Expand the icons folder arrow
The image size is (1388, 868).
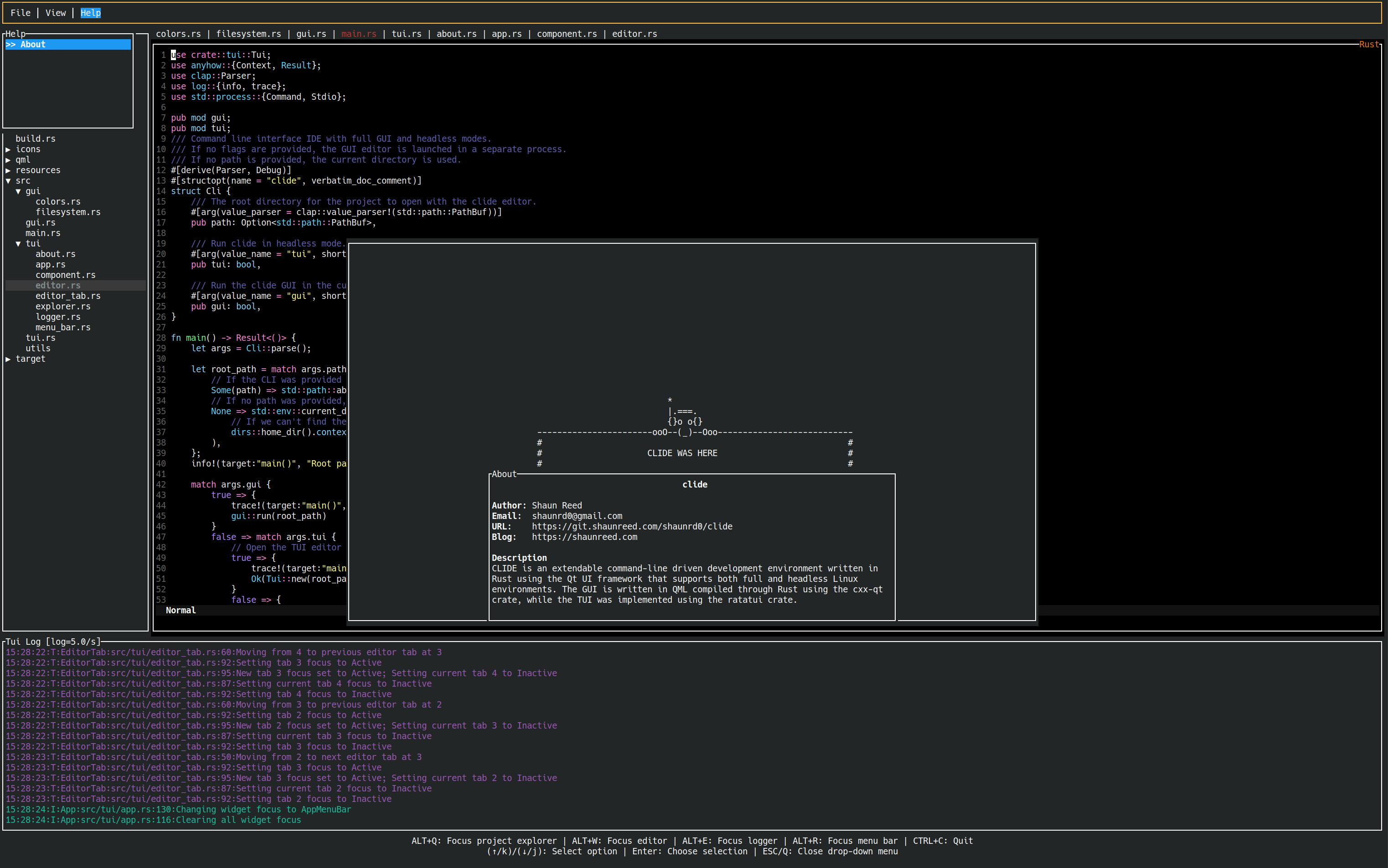[x=8, y=149]
